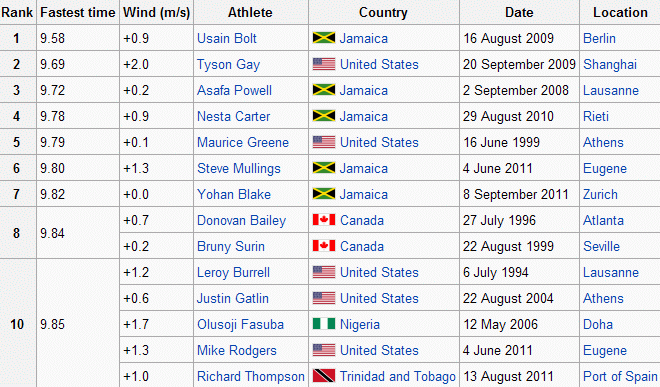Open the Usain Bolt athlete link

click(x=227, y=38)
